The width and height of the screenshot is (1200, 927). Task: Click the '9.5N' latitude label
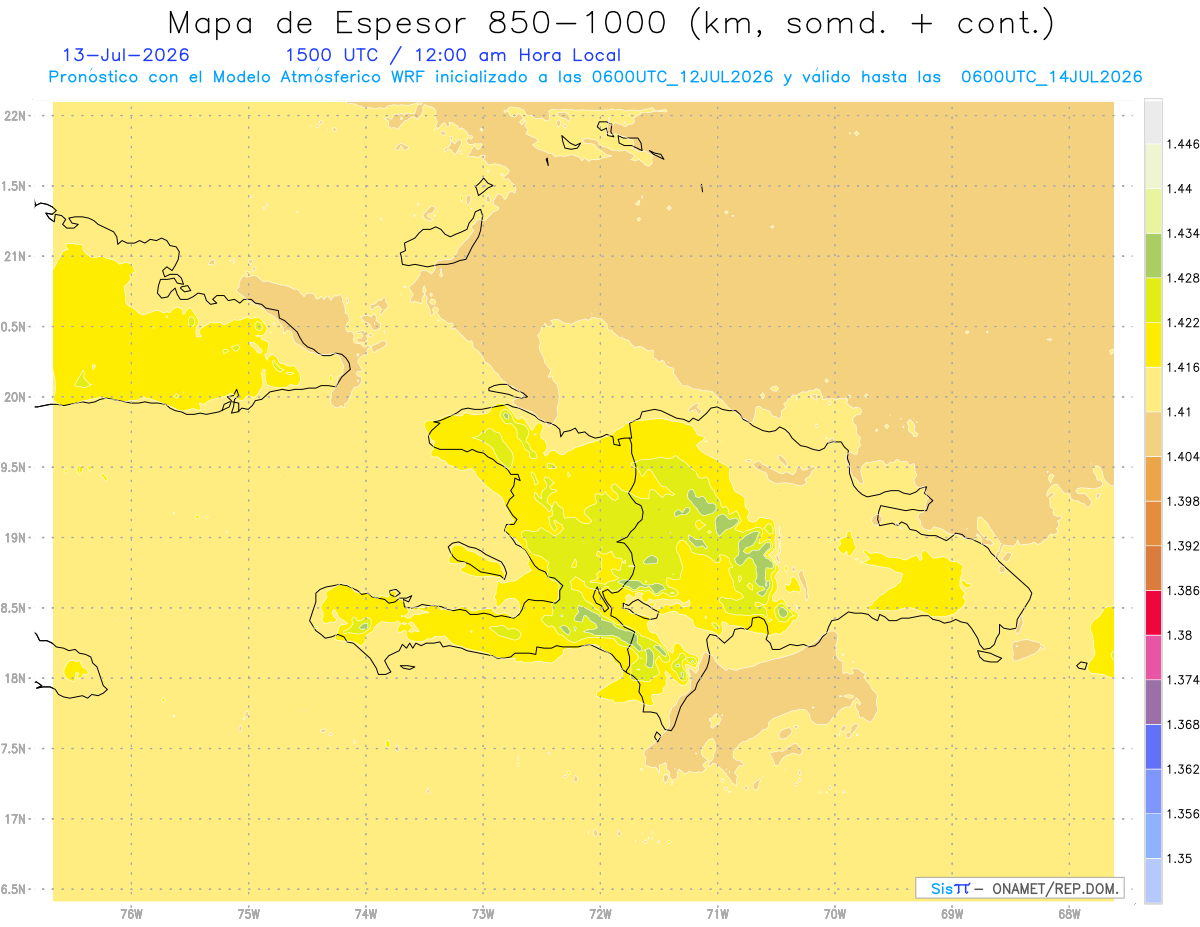(x=15, y=467)
